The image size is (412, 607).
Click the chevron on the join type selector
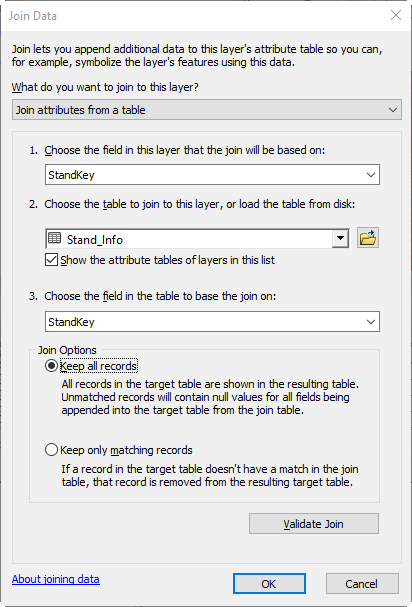pos(393,110)
